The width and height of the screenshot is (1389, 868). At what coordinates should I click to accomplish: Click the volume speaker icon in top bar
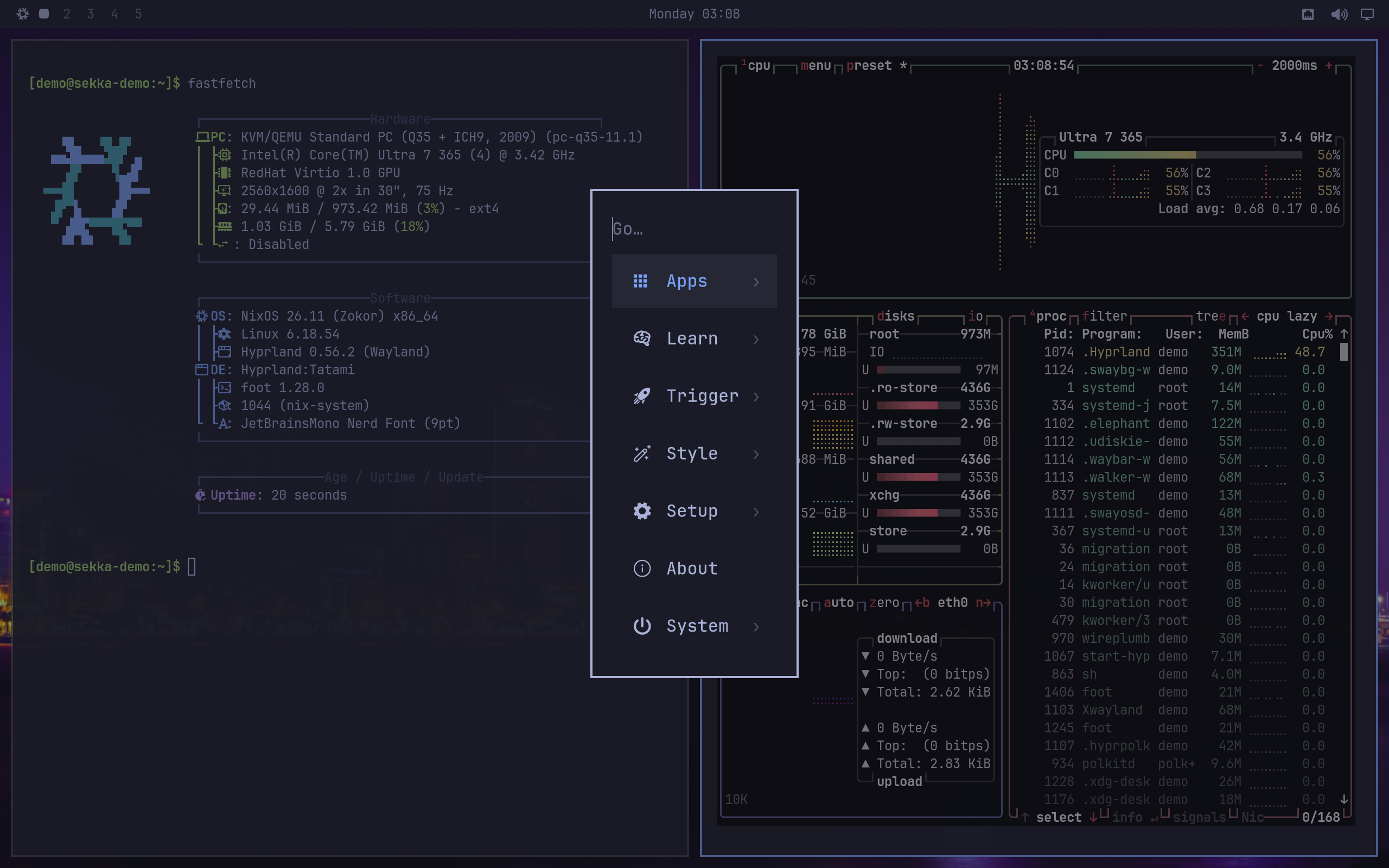[x=1339, y=14]
